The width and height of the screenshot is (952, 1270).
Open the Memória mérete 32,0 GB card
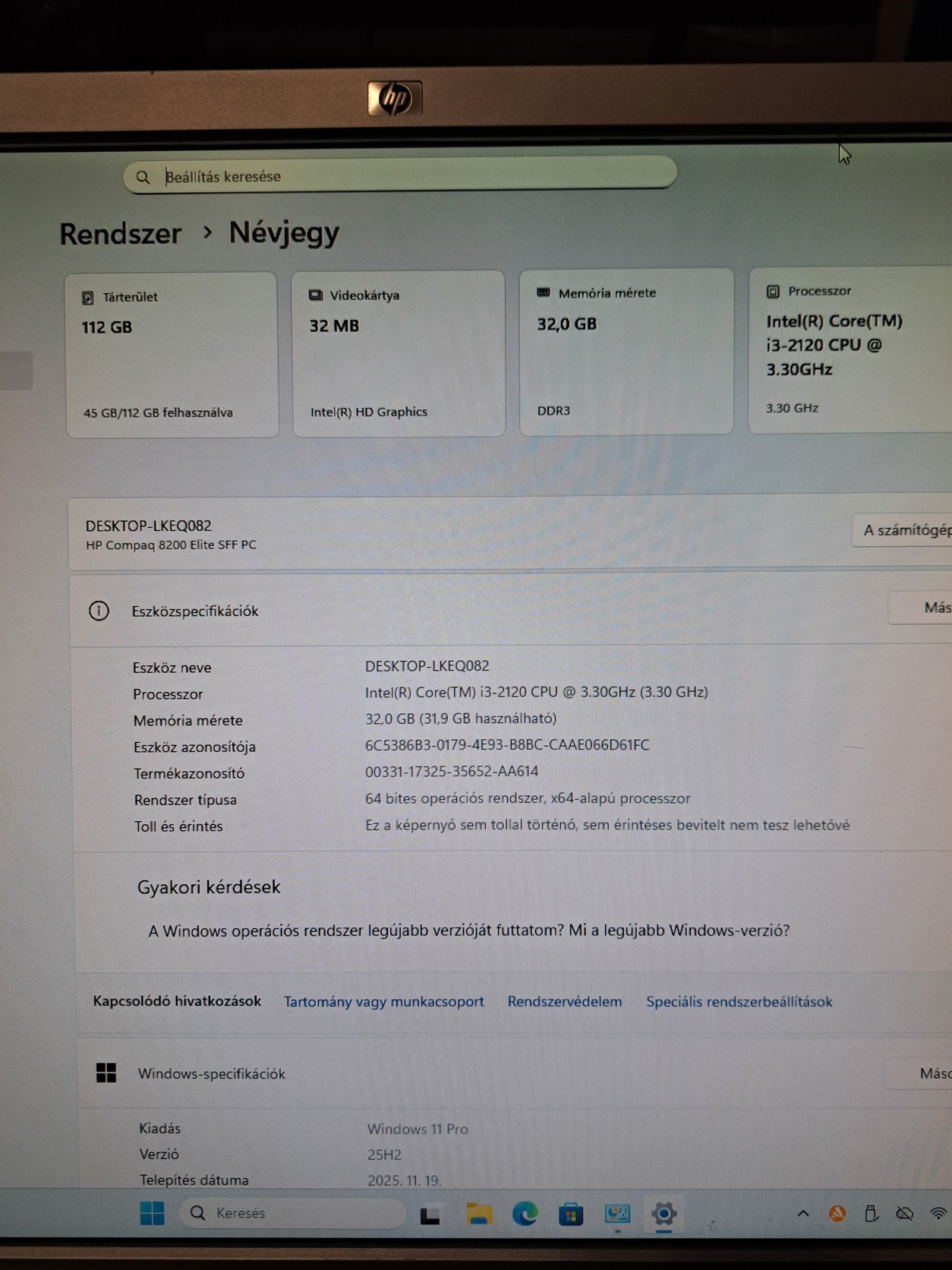pos(626,352)
